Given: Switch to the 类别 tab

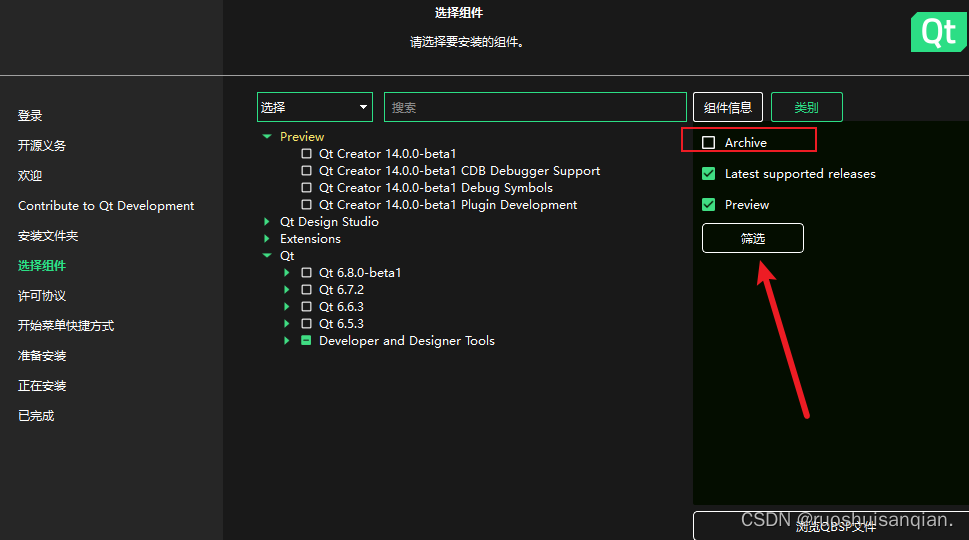Looking at the screenshot, I should click(x=806, y=107).
